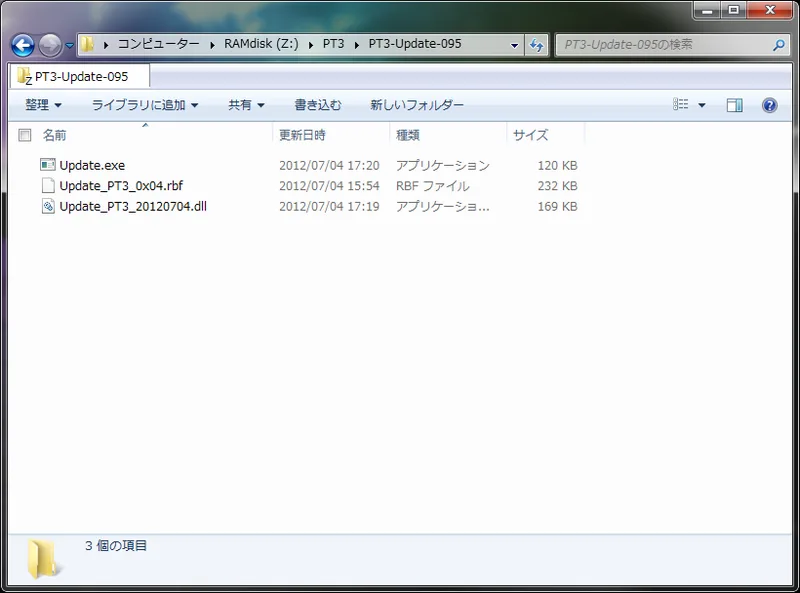Click the Forward navigation arrow button
Screen dimensions: 800x593
pyautogui.click(x=50, y=45)
